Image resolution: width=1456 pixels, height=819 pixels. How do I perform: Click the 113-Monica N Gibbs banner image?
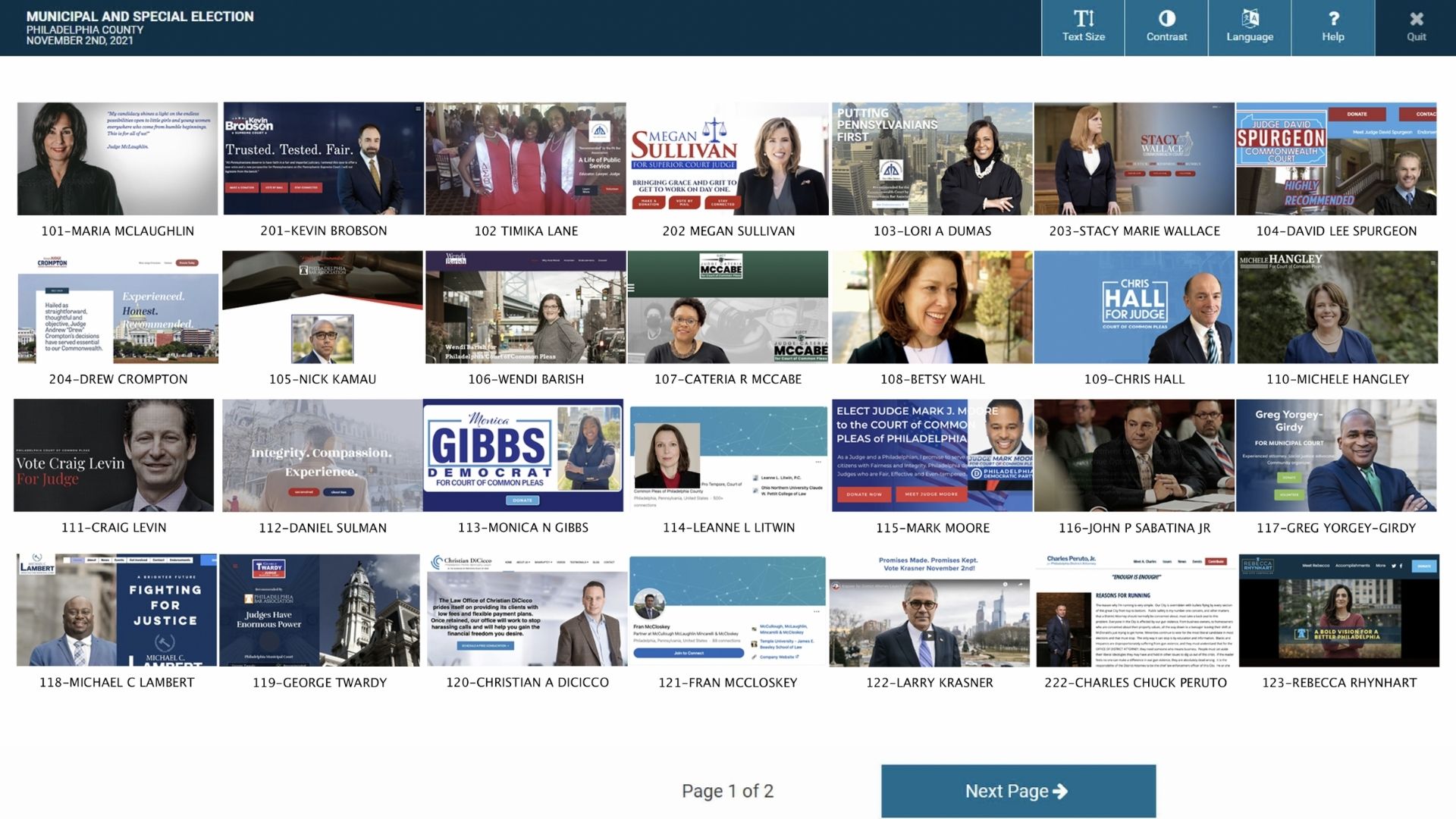pyautogui.click(x=523, y=455)
